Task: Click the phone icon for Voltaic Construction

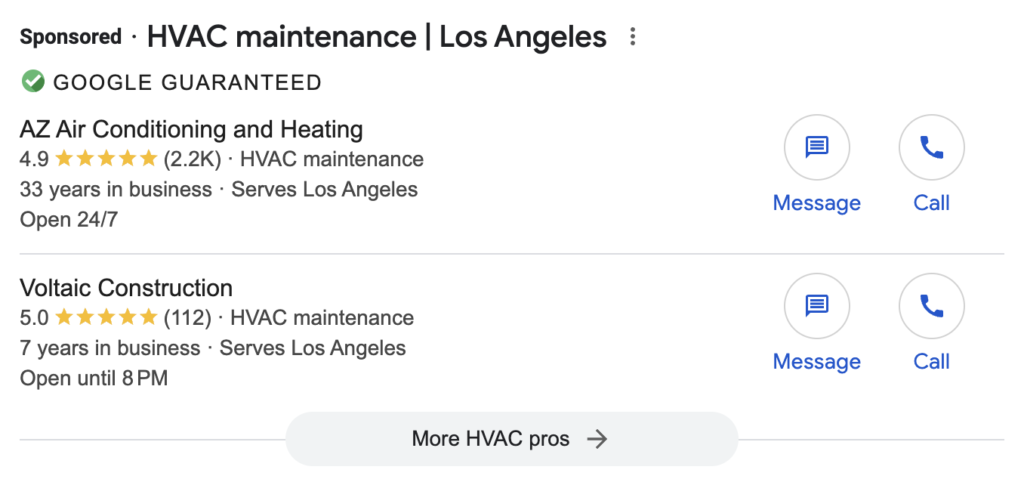Action: pyautogui.click(x=931, y=306)
